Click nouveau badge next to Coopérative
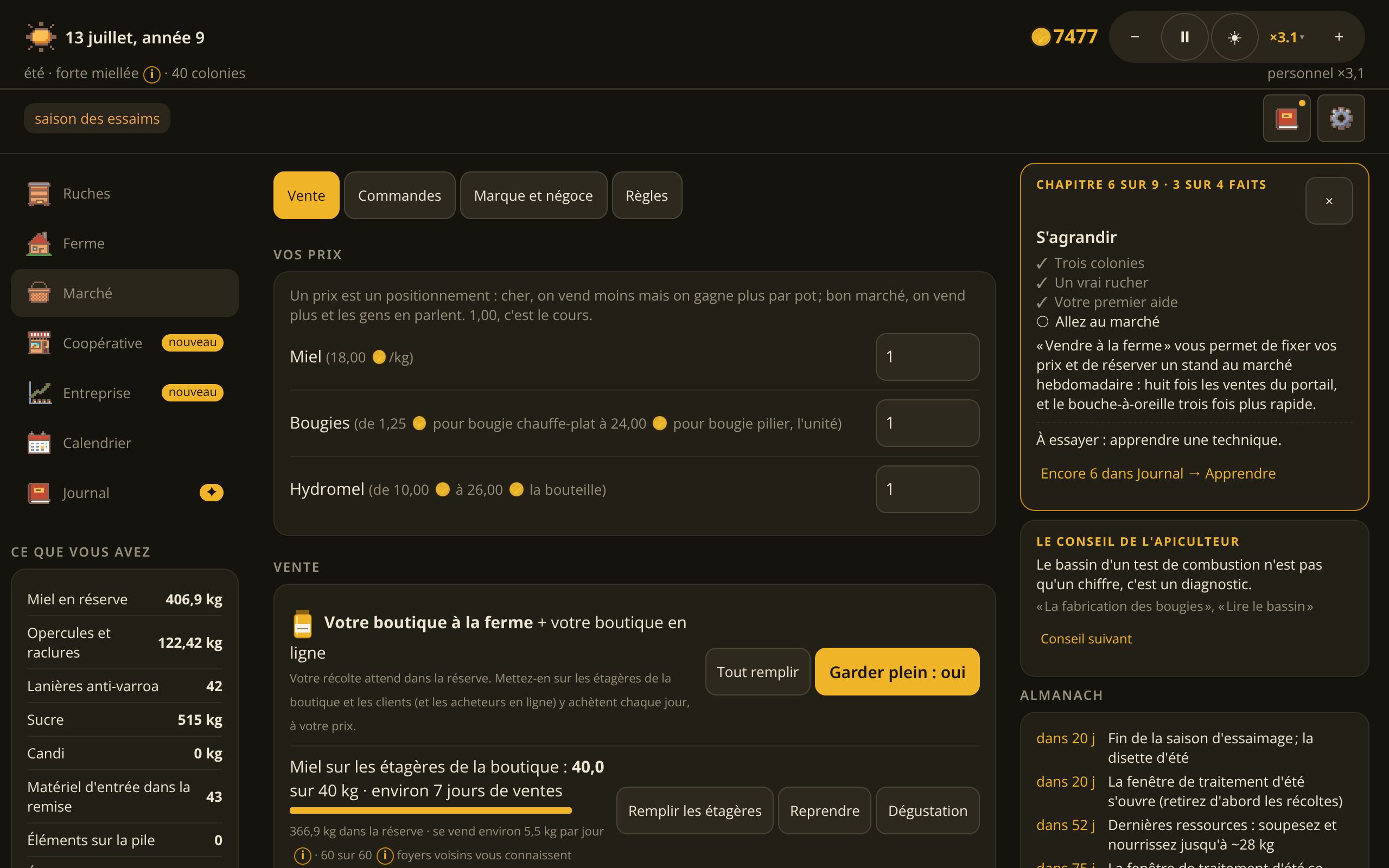The image size is (1389, 868). 192,343
